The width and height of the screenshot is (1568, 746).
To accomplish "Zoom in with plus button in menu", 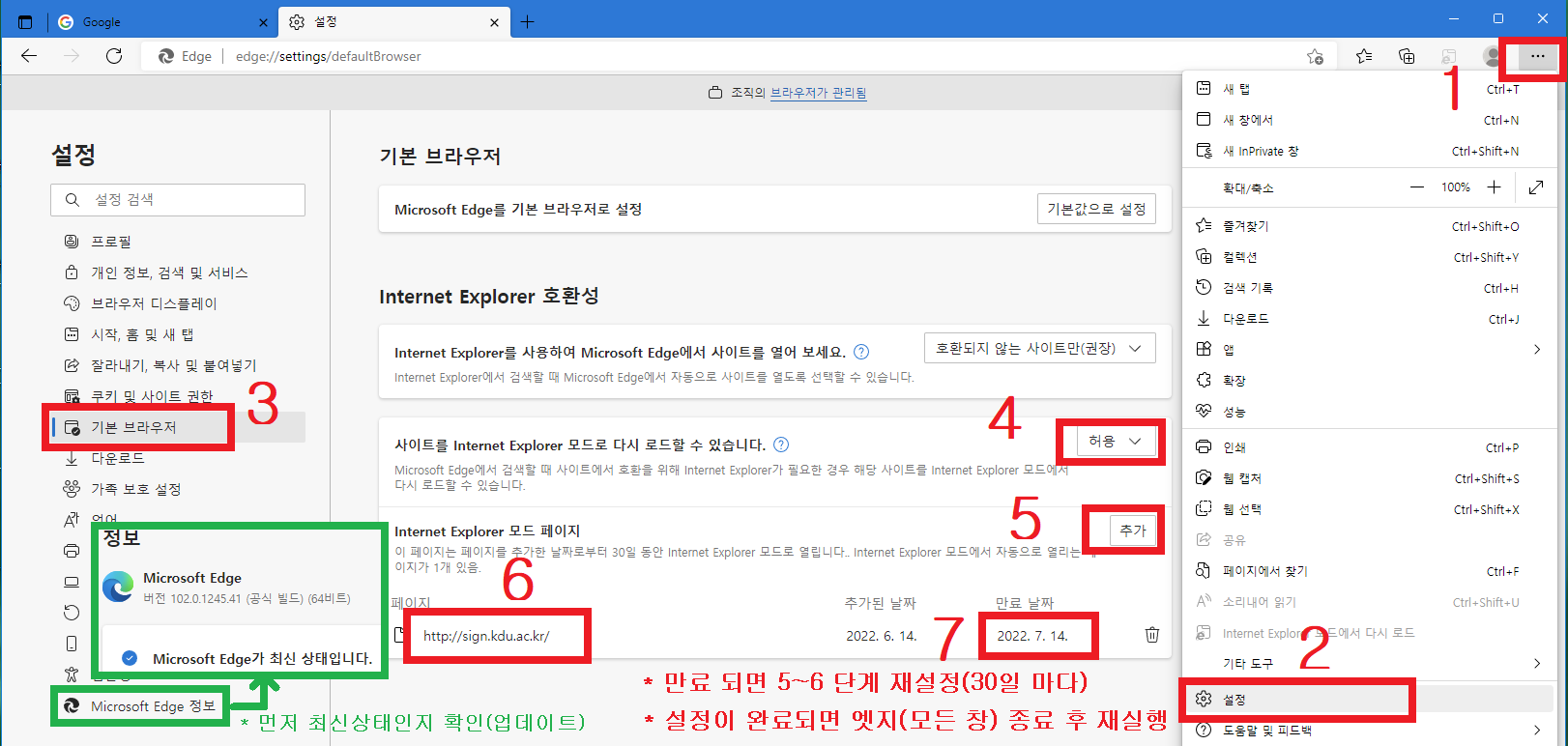I will (1494, 187).
